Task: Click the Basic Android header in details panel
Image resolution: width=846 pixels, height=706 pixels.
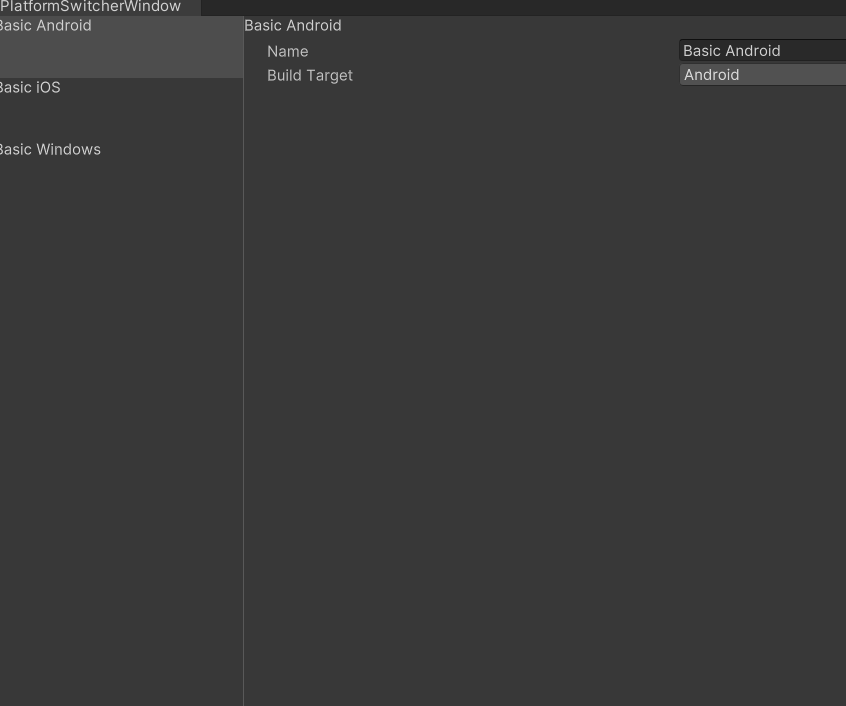Action: (293, 25)
